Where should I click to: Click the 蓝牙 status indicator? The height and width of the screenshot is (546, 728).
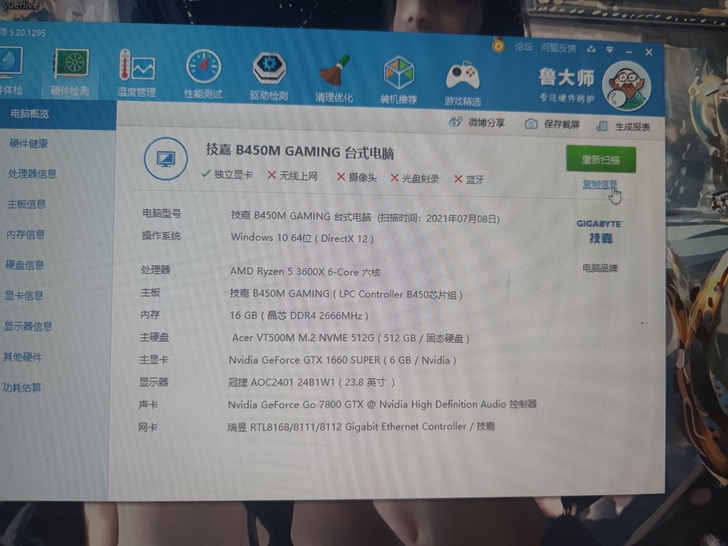[x=469, y=179]
